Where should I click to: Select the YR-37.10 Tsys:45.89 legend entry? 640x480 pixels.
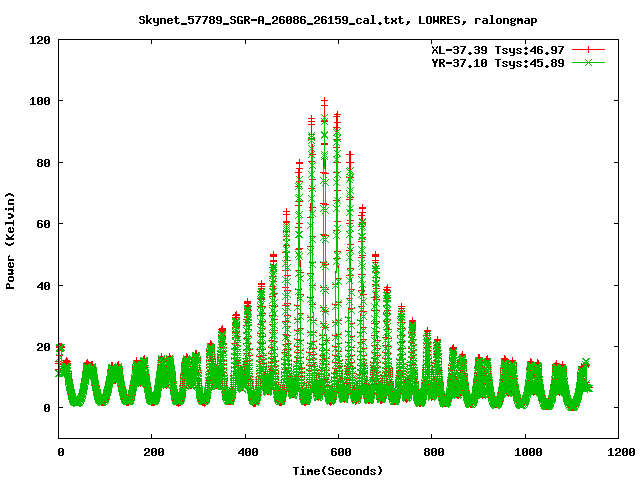point(498,63)
